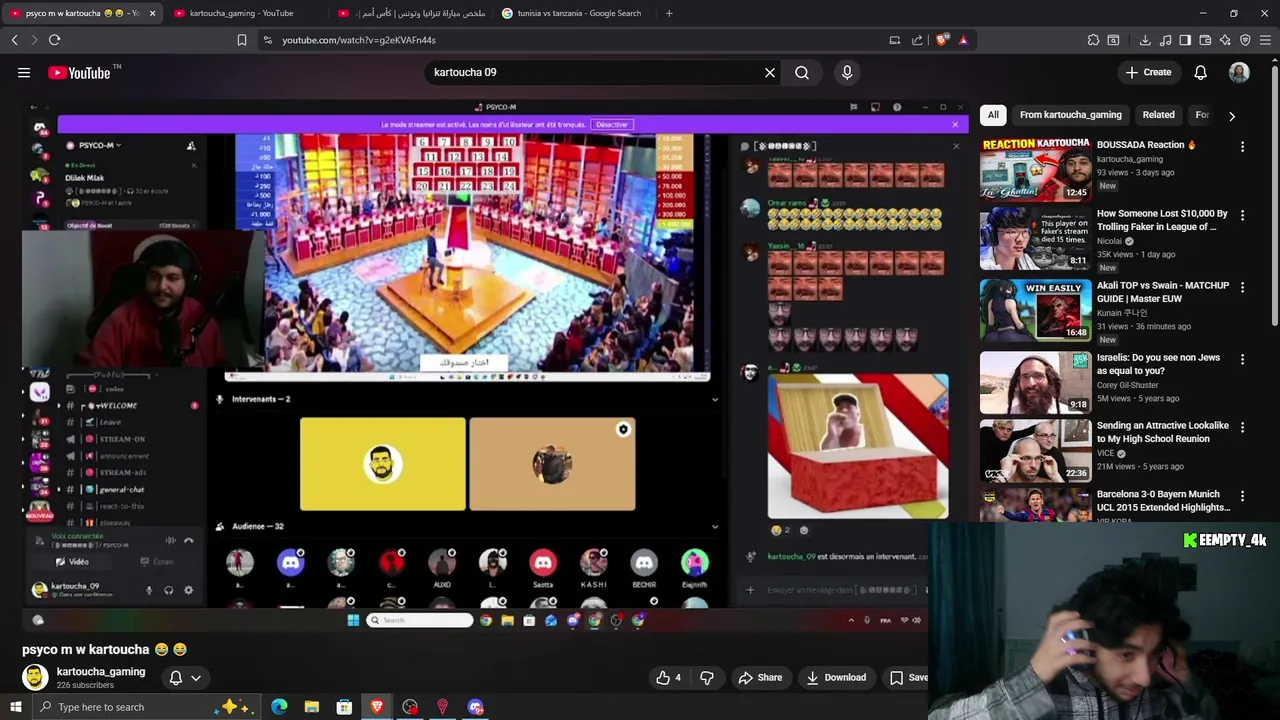Reload the page in the browser

[x=54, y=40]
